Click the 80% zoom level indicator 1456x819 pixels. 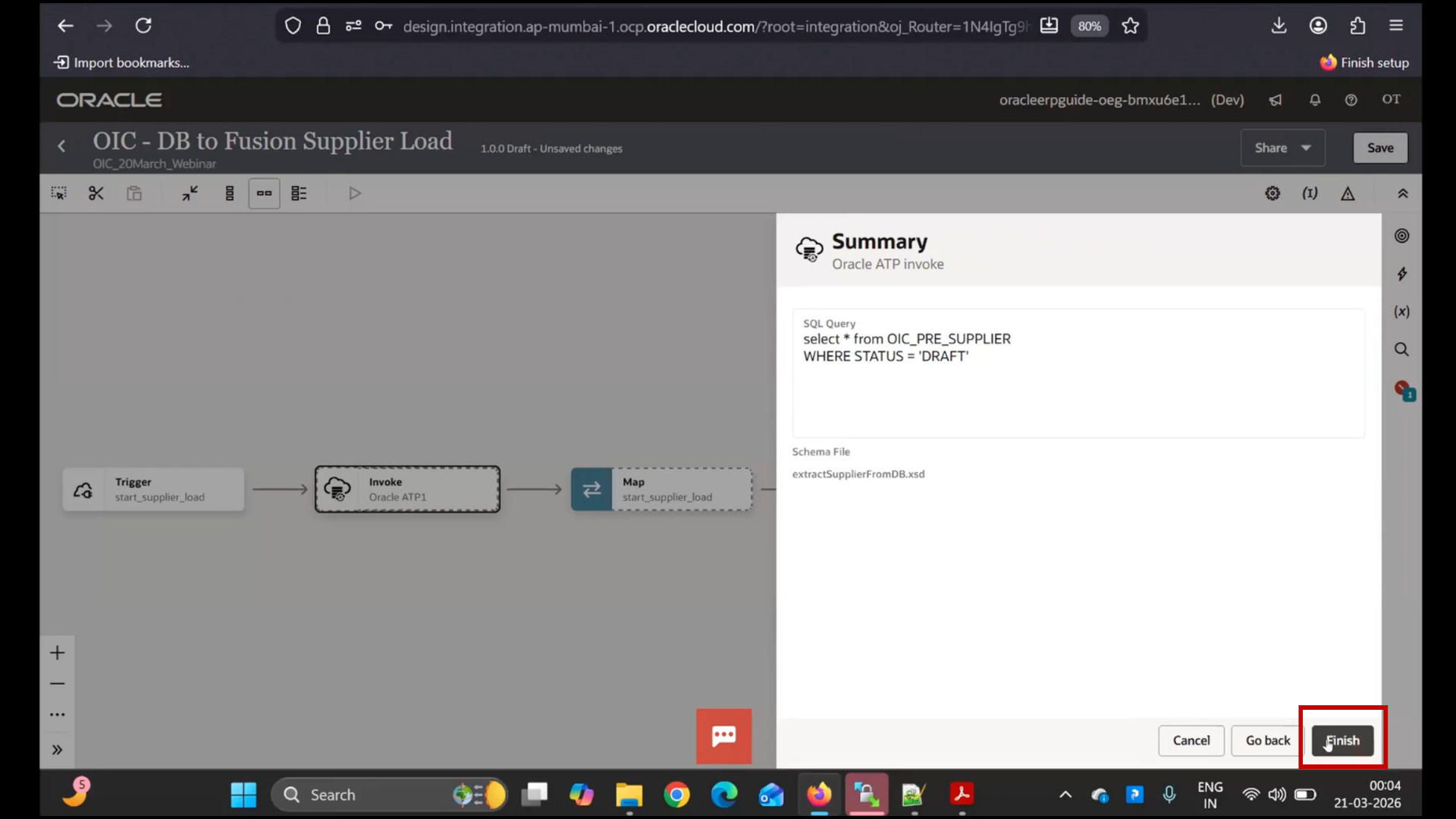click(x=1089, y=26)
